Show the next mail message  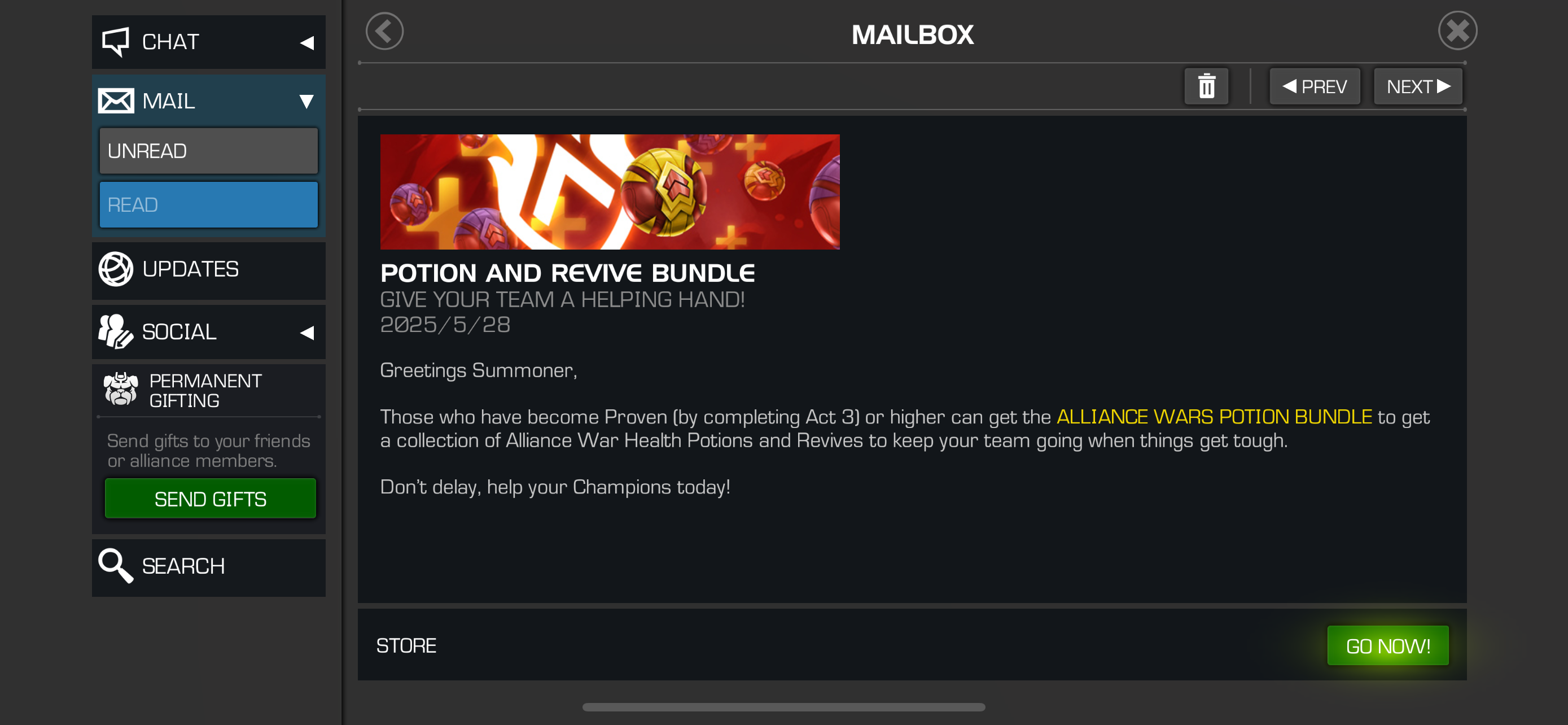click(x=1418, y=86)
